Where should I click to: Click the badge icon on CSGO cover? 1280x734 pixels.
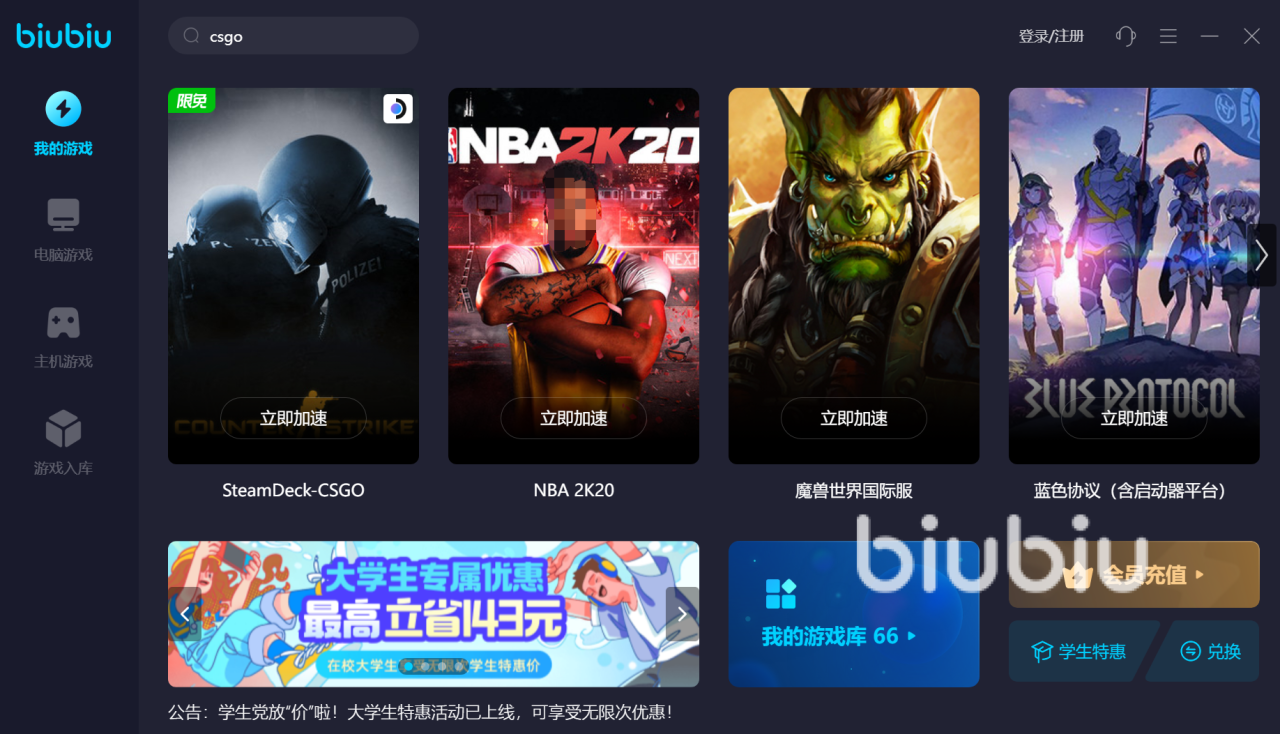(x=398, y=109)
